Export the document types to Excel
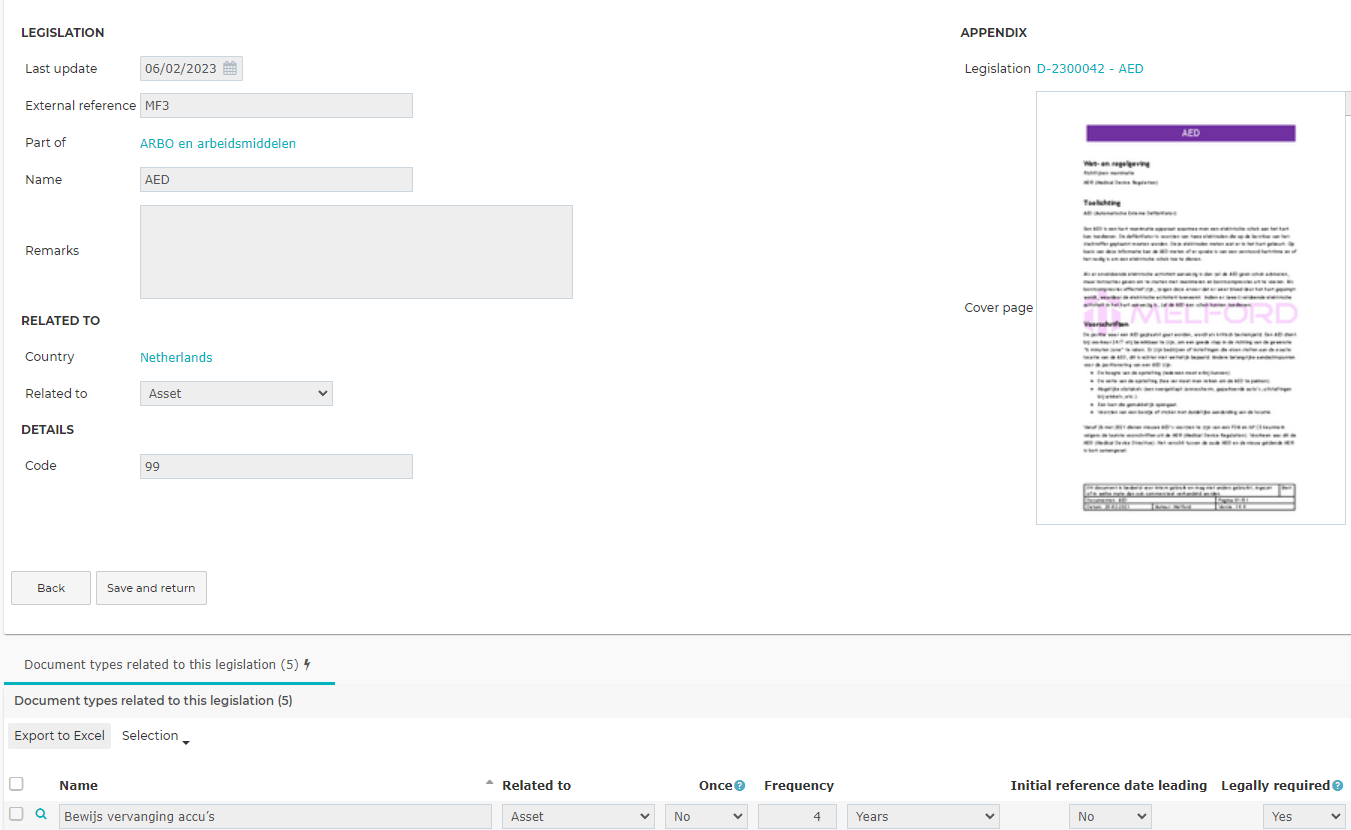 coord(59,736)
